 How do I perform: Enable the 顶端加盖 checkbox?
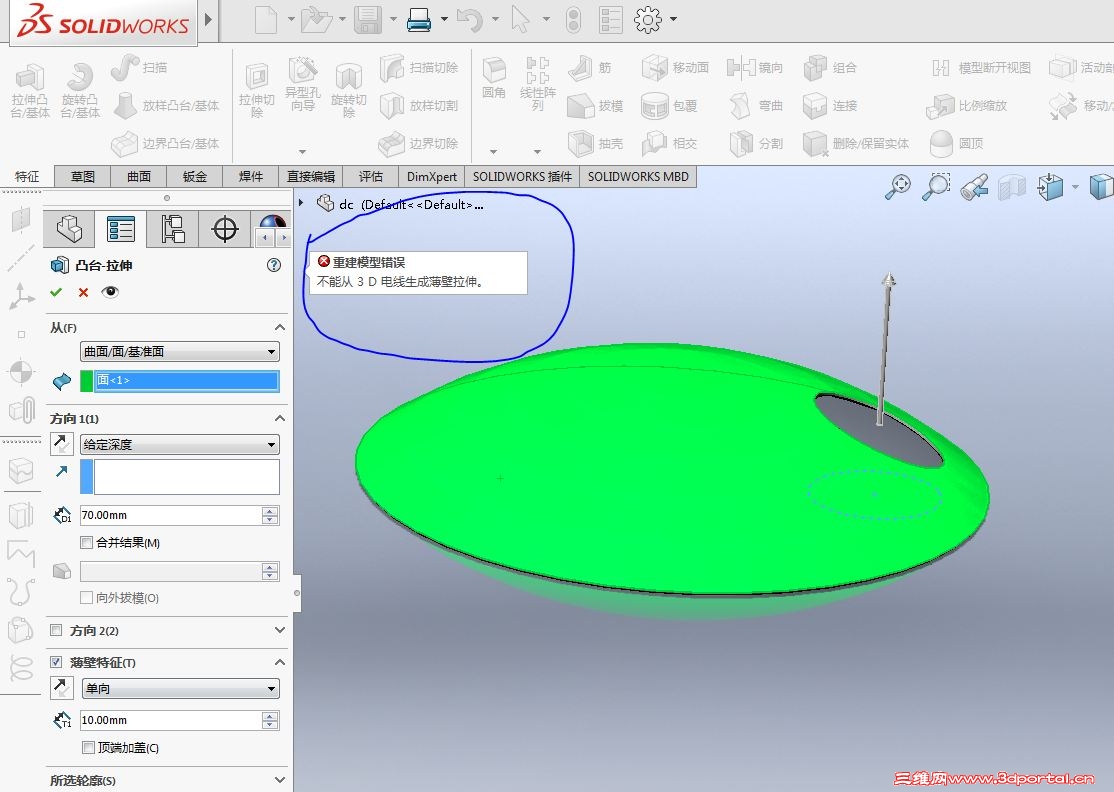(x=89, y=748)
